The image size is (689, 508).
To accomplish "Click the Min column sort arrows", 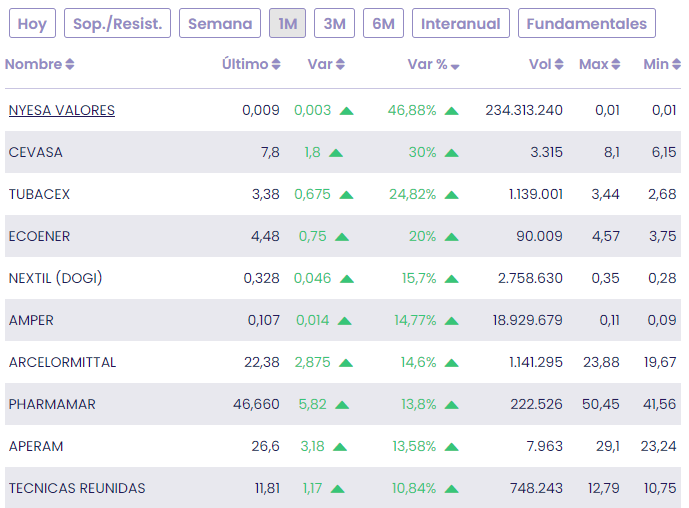I will (x=677, y=65).
